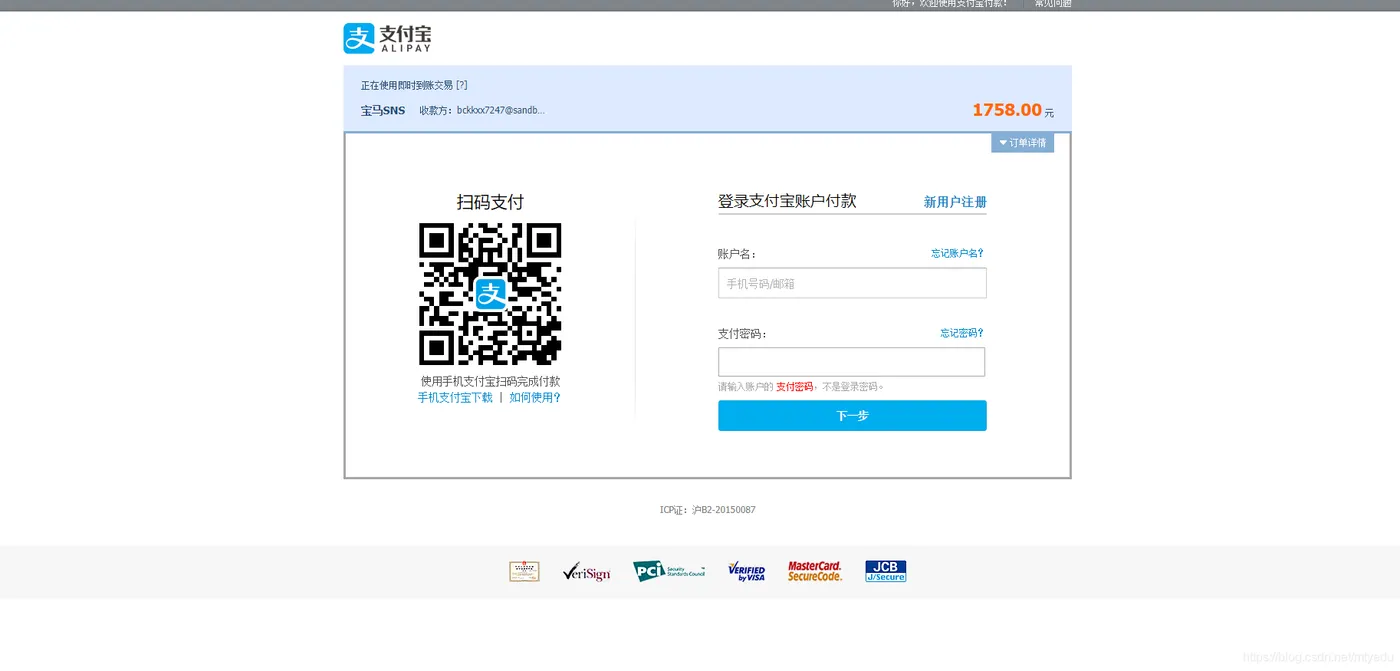This screenshot has width=1400, height=671.
Task: Click the QR code for scan payment
Action: coord(490,294)
